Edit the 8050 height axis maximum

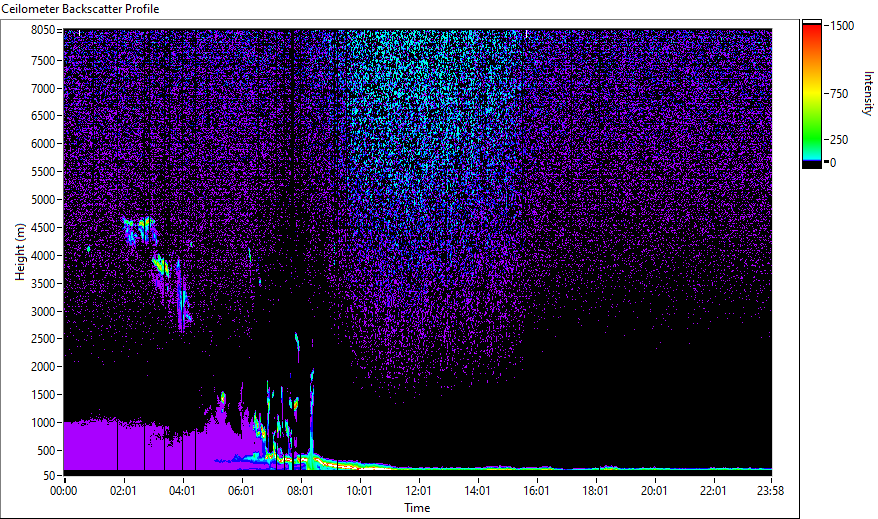tap(43, 30)
